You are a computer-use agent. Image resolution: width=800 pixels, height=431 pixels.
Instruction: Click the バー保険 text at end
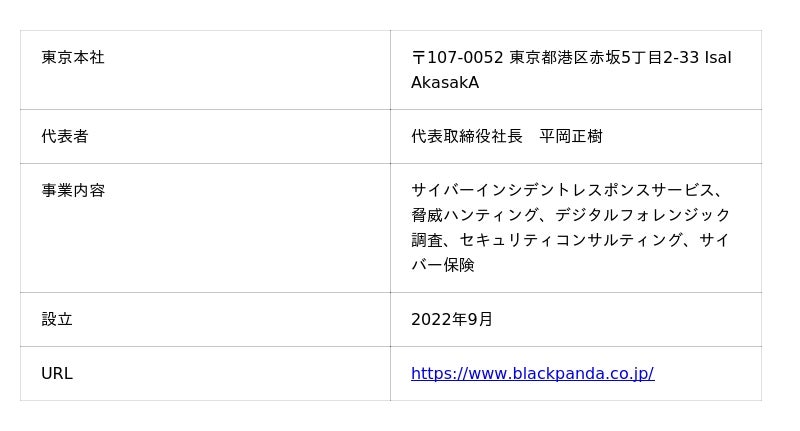point(443,265)
